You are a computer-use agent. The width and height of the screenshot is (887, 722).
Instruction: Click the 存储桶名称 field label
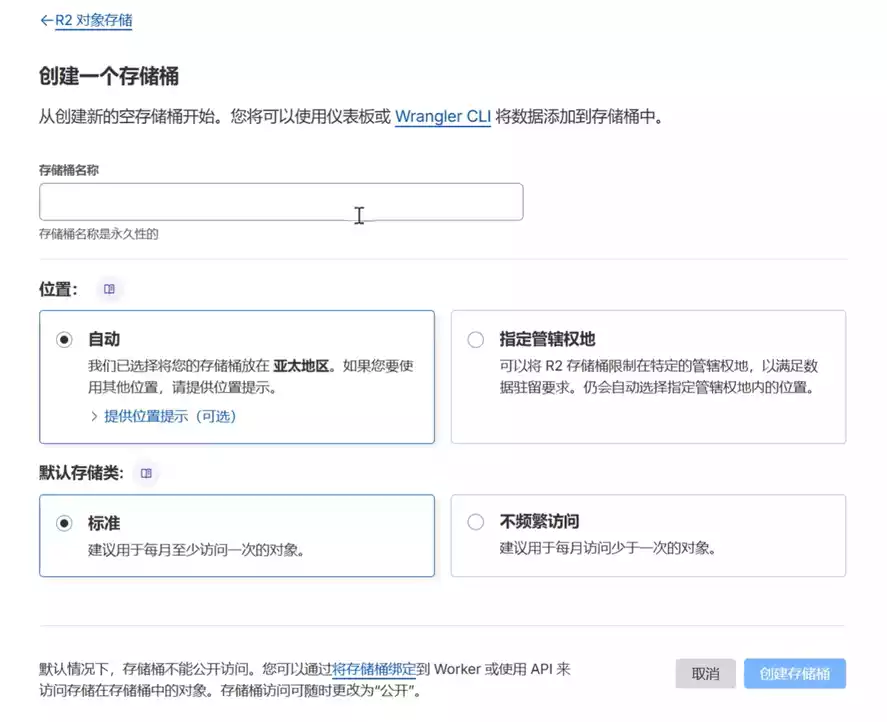click(x=68, y=170)
